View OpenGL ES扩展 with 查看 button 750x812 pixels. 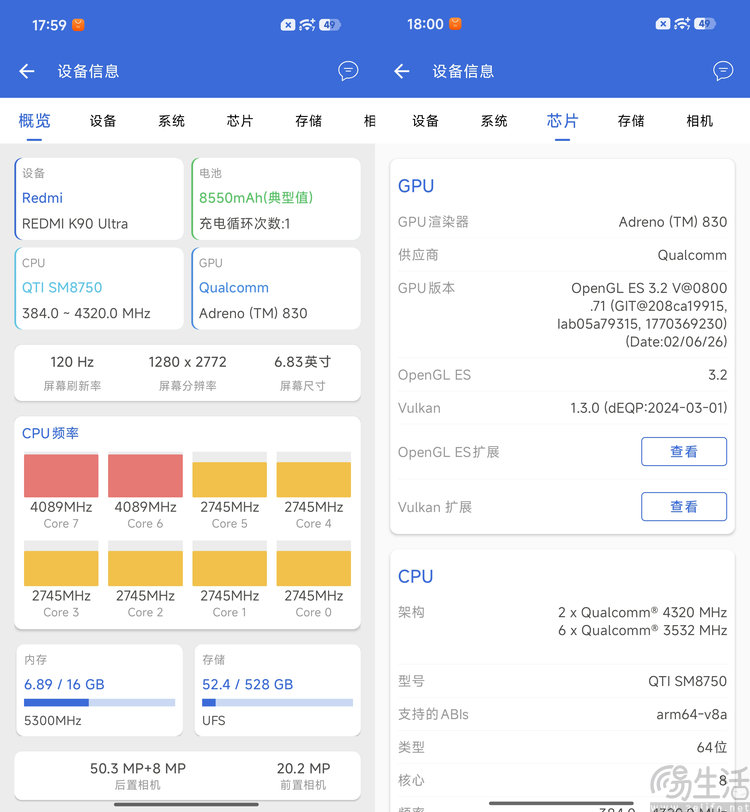coord(684,452)
